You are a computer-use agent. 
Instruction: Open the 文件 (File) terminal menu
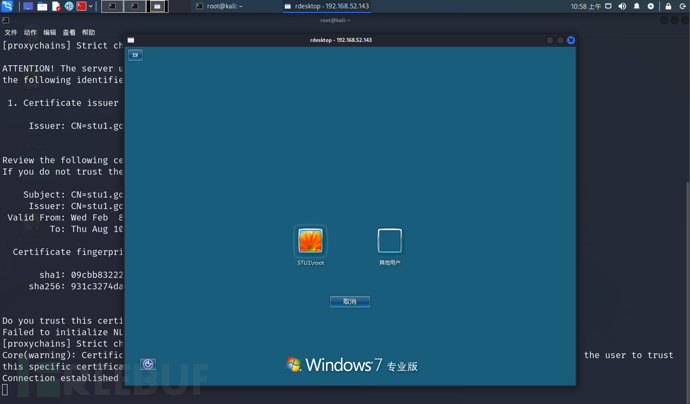(x=11, y=32)
